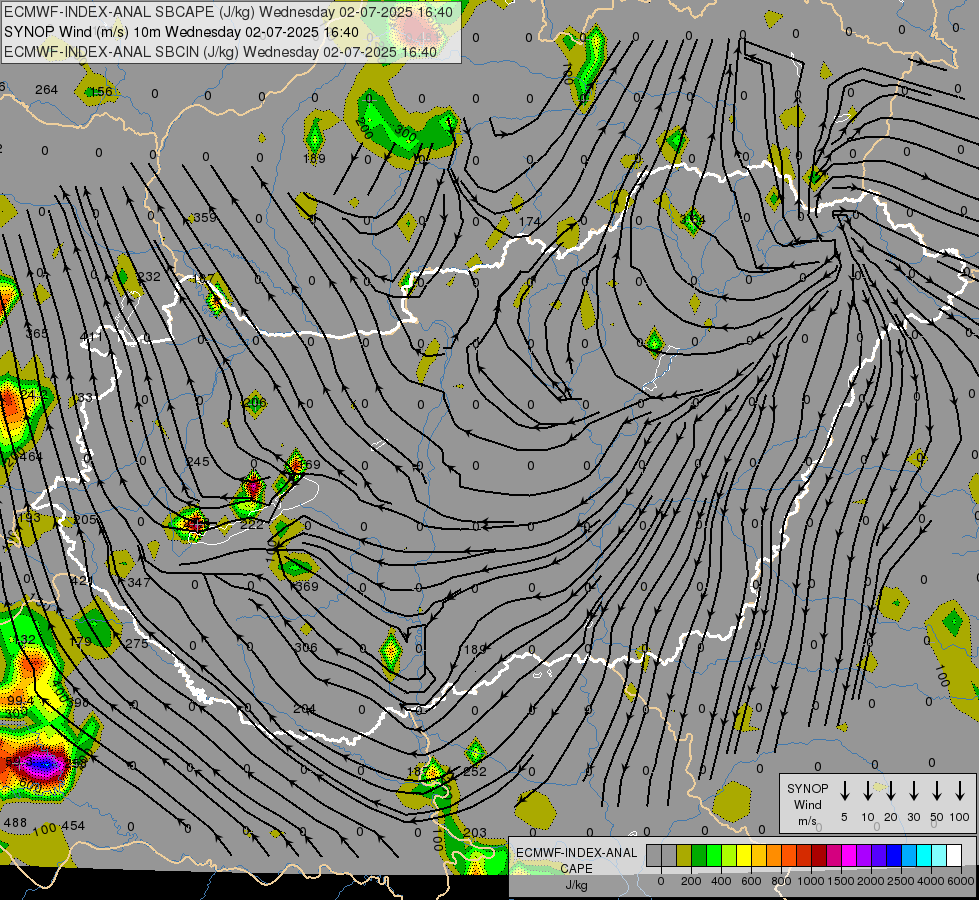The image size is (979, 900).
Task: Click the 50 m/s wind arrow in SYNOP legend
Action: 937,791
